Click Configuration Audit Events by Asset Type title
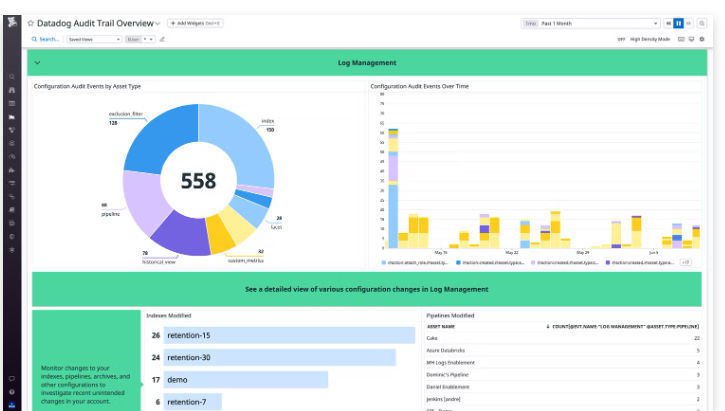The image size is (725, 411). click(87, 86)
